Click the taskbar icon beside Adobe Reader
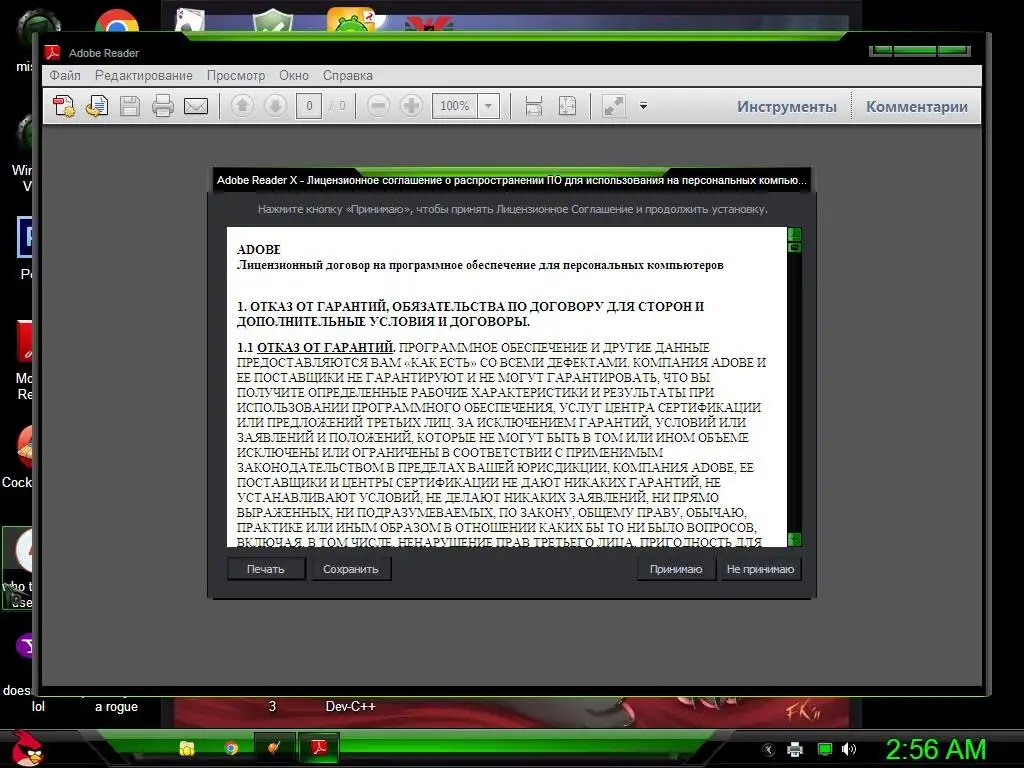The image size is (1024, 768). (274, 747)
